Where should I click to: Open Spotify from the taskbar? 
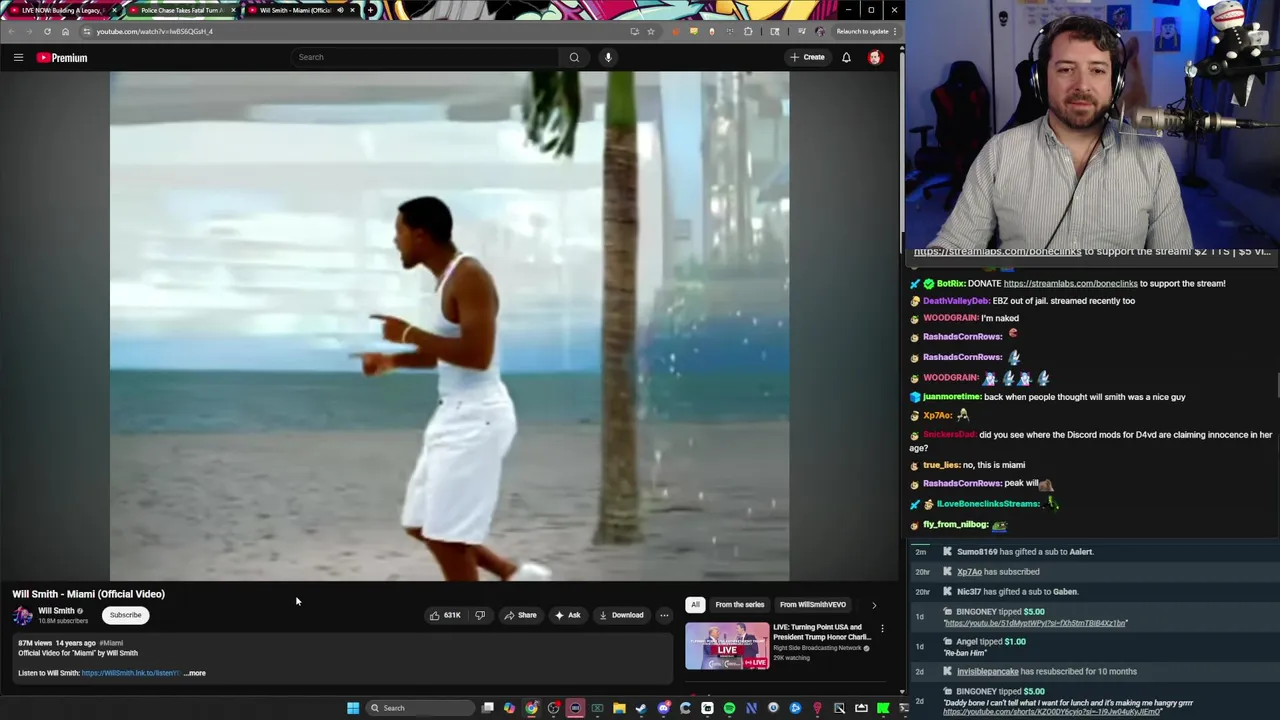[x=729, y=708]
